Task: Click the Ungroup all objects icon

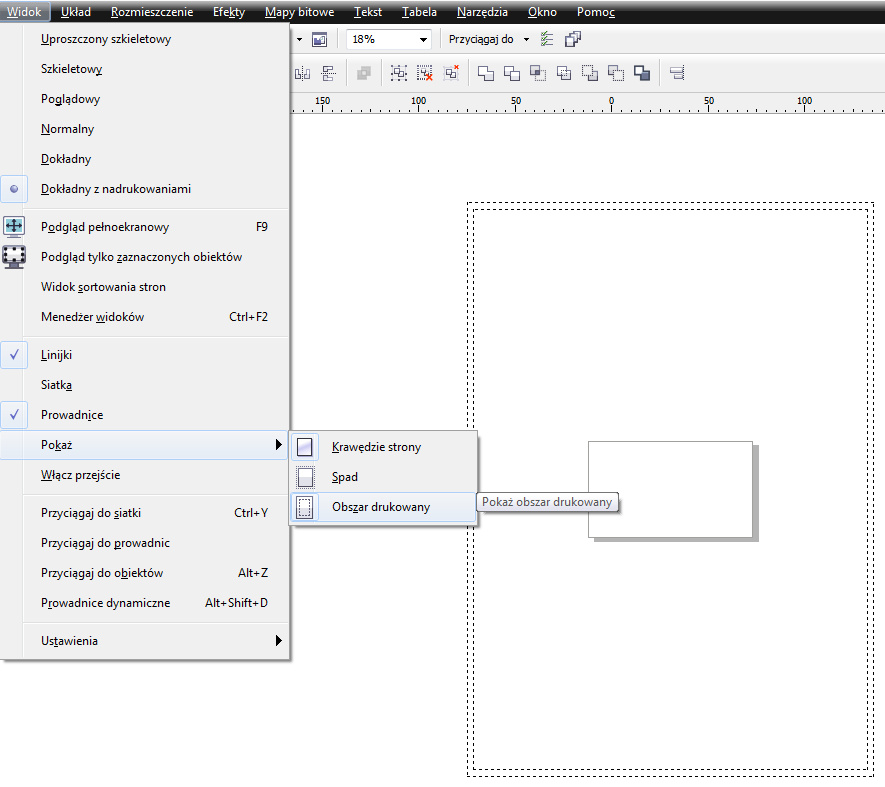Action: click(451, 73)
